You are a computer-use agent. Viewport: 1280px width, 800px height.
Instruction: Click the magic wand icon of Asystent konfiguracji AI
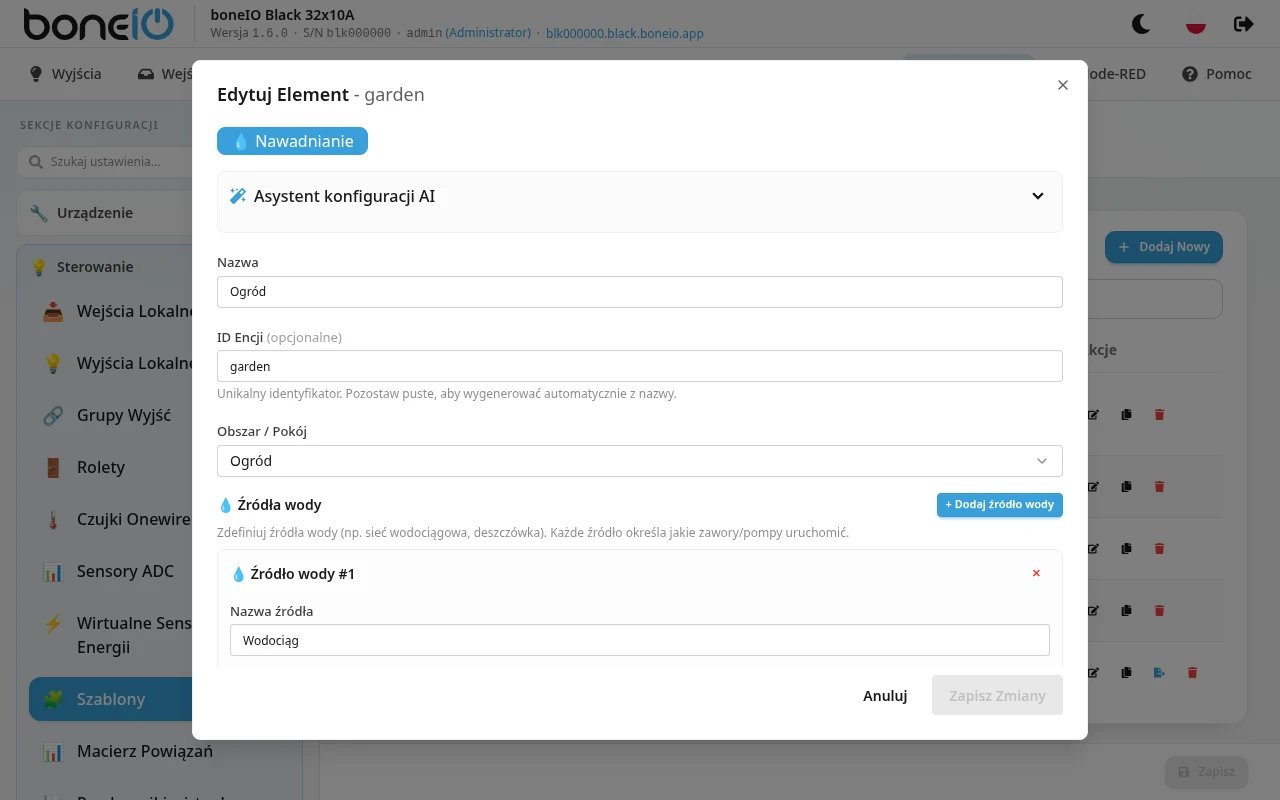click(238, 196)
